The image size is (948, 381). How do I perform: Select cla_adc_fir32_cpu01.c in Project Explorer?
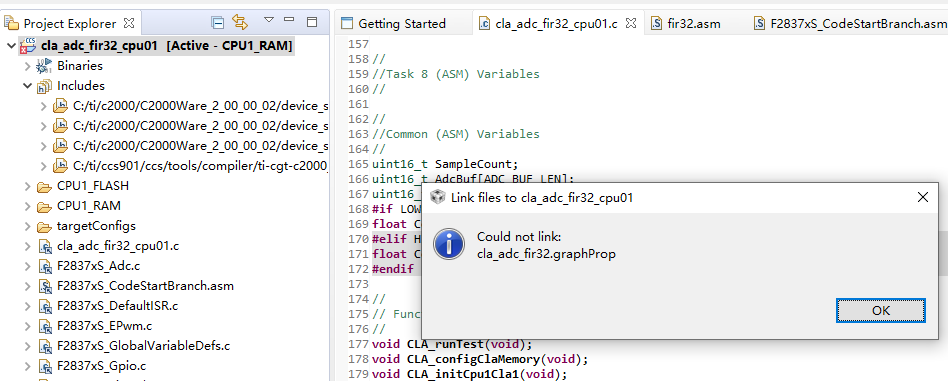pos(118,246)
